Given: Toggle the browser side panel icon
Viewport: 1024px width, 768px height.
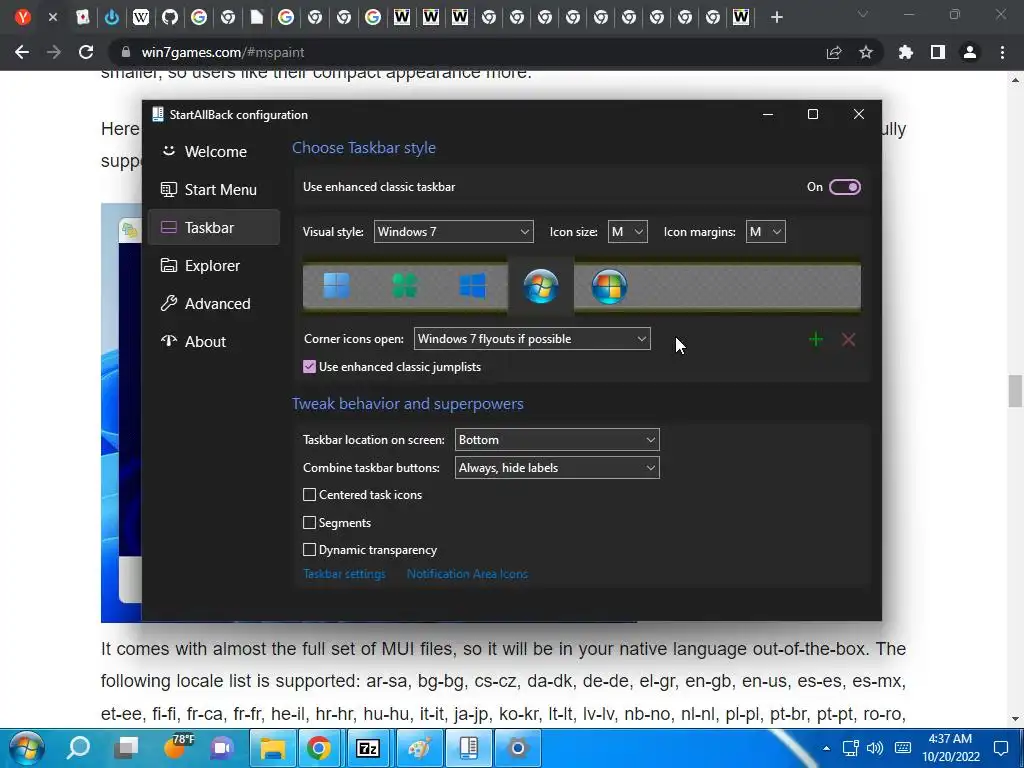Looking at the screenshot, I should pos(938,52).
